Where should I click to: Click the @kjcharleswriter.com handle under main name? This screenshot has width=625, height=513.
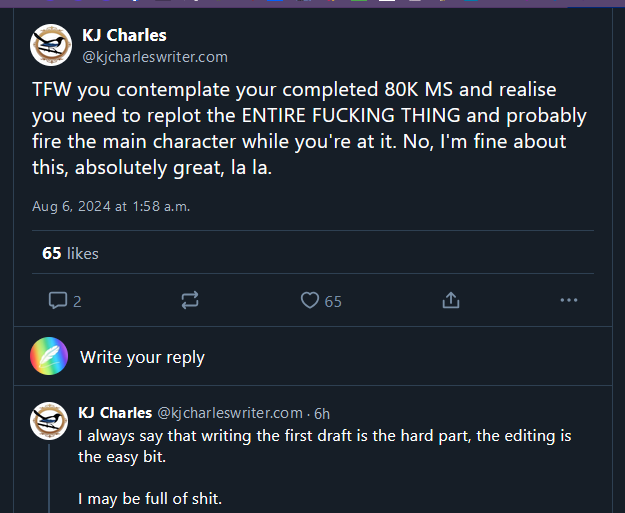pos(155,57)
